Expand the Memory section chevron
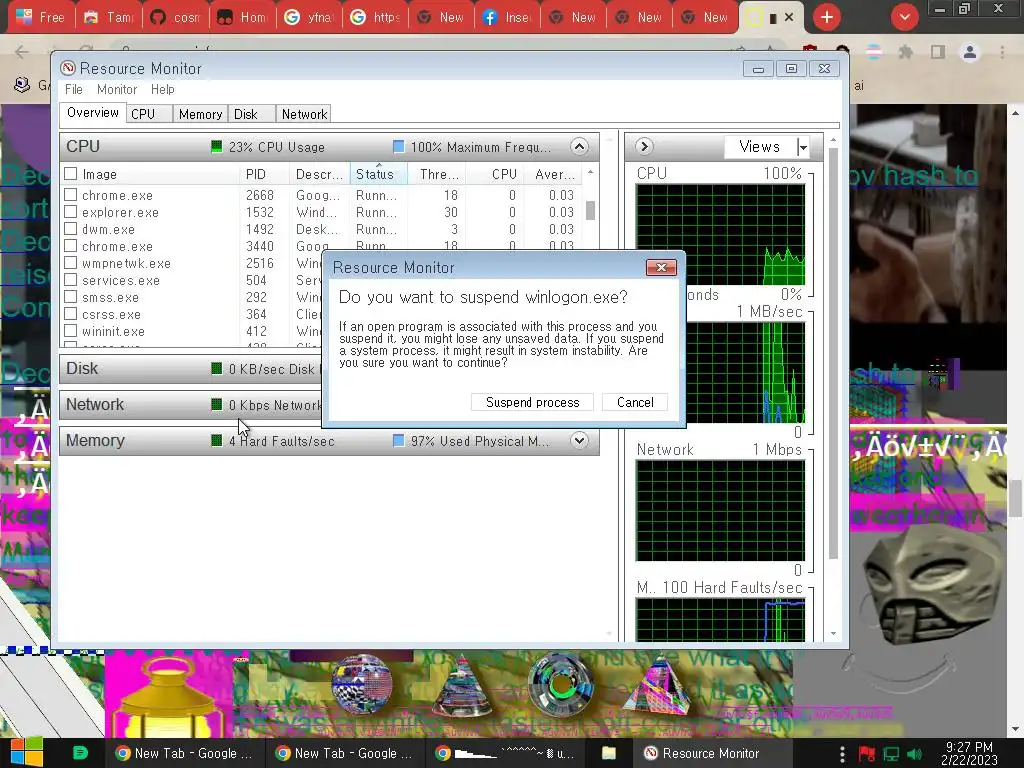The width and height of the screenshot is (1024, 768). (579, 440)
